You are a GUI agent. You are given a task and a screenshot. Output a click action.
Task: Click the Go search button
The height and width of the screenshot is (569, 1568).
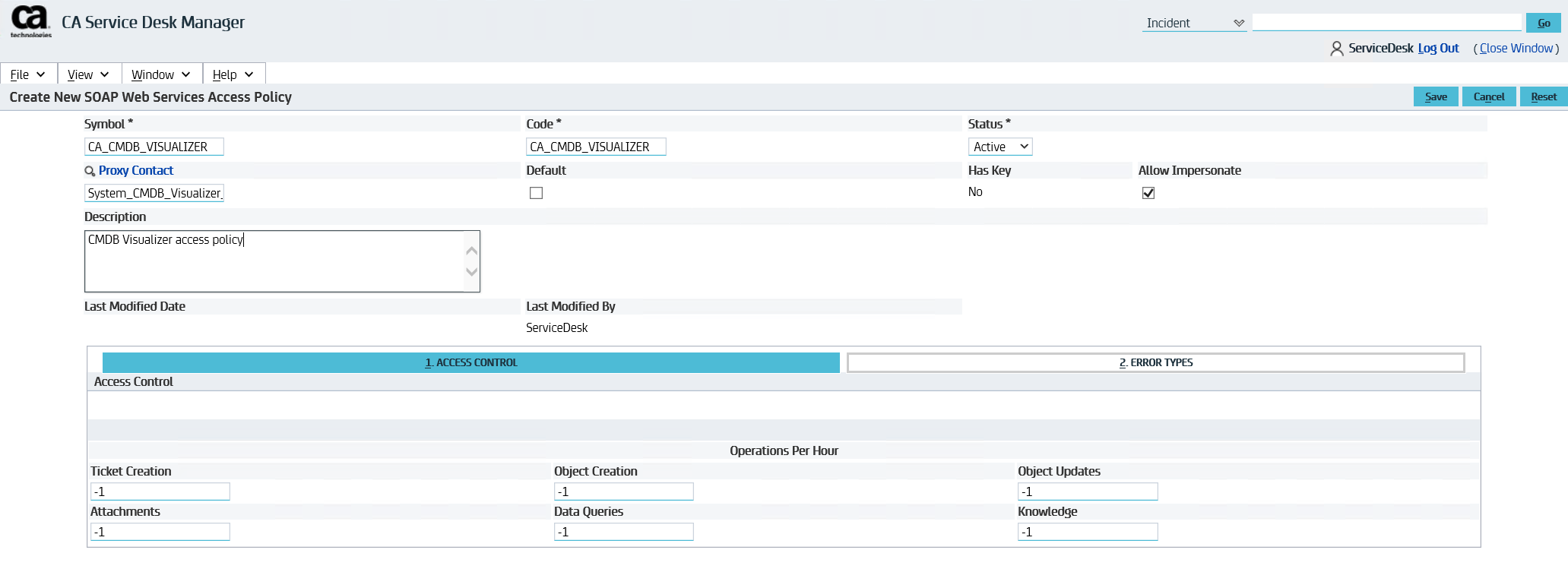pos(1543,23)
